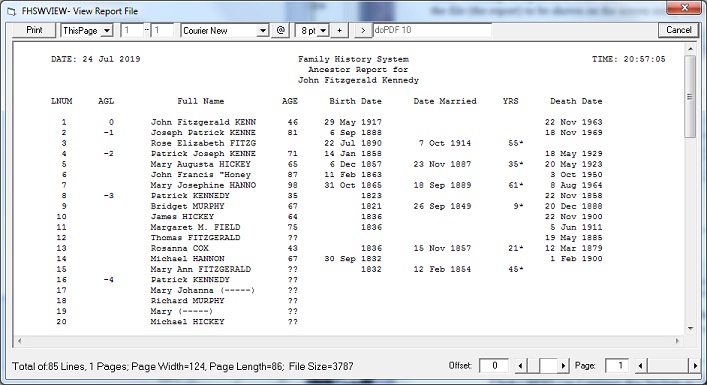
Task: Click the 'Full Name' column header
Action: point(201,101)
